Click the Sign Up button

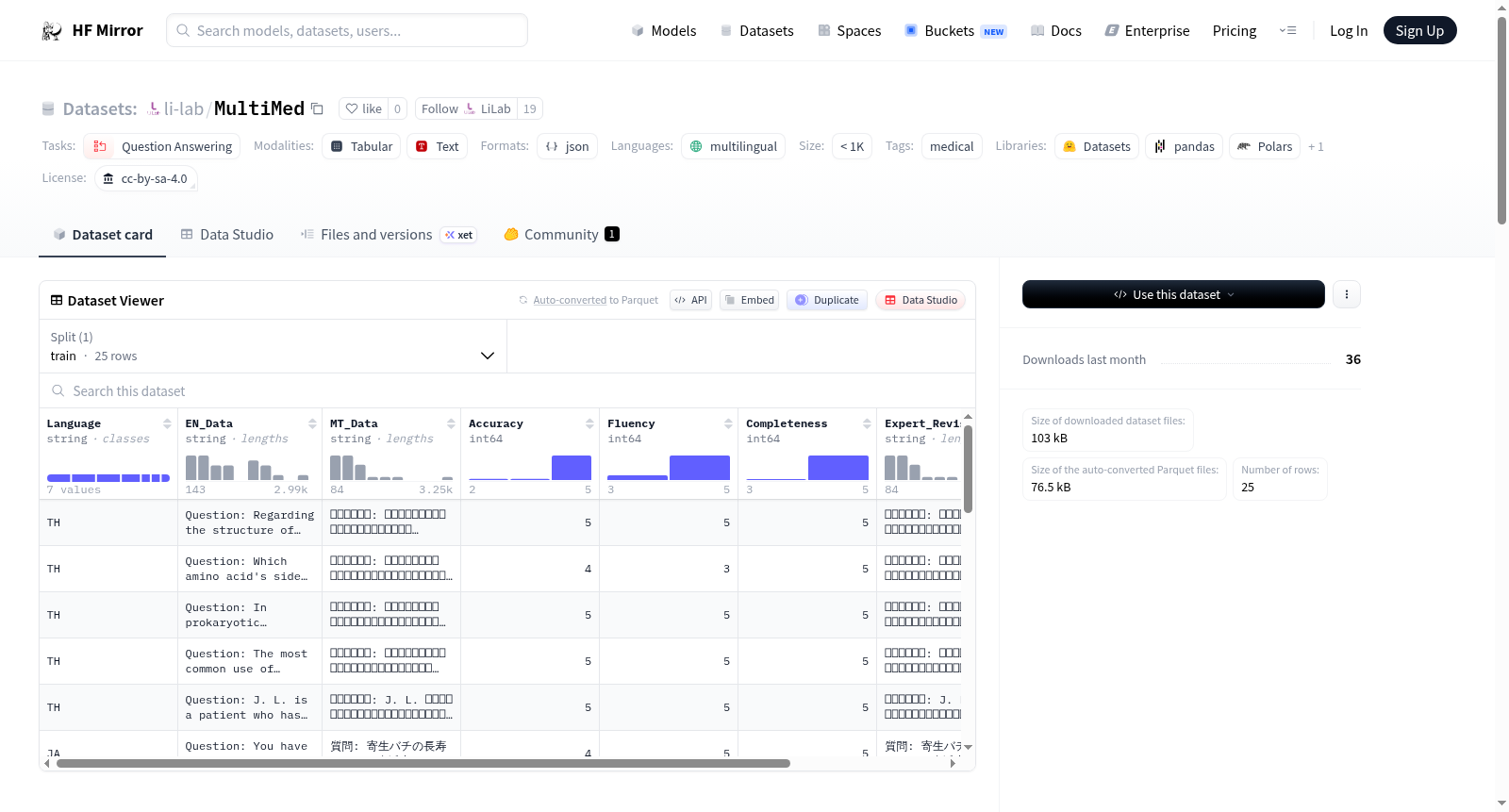(1419, 31)
